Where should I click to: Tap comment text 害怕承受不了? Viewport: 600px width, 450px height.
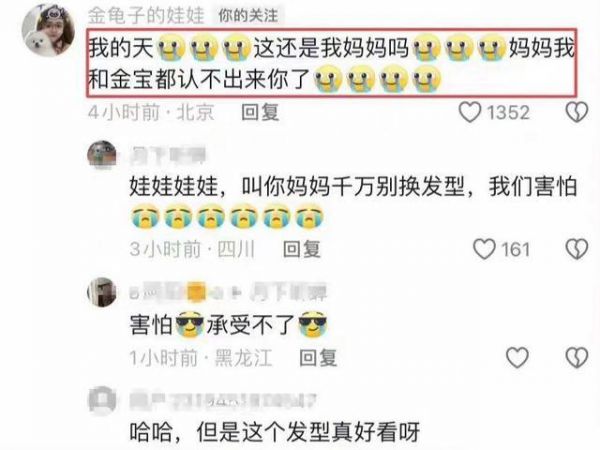coord(228,325)
